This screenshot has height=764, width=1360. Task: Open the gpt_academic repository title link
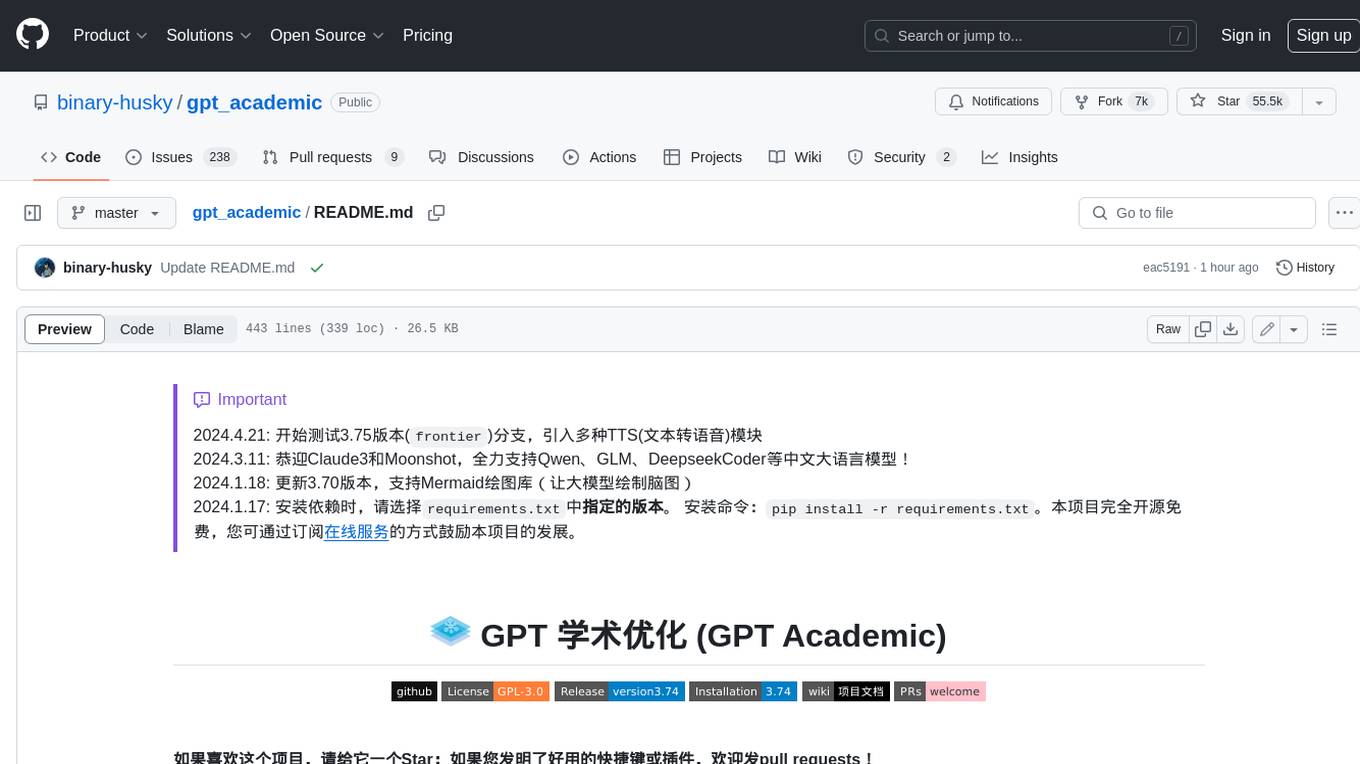pos(254,102)
